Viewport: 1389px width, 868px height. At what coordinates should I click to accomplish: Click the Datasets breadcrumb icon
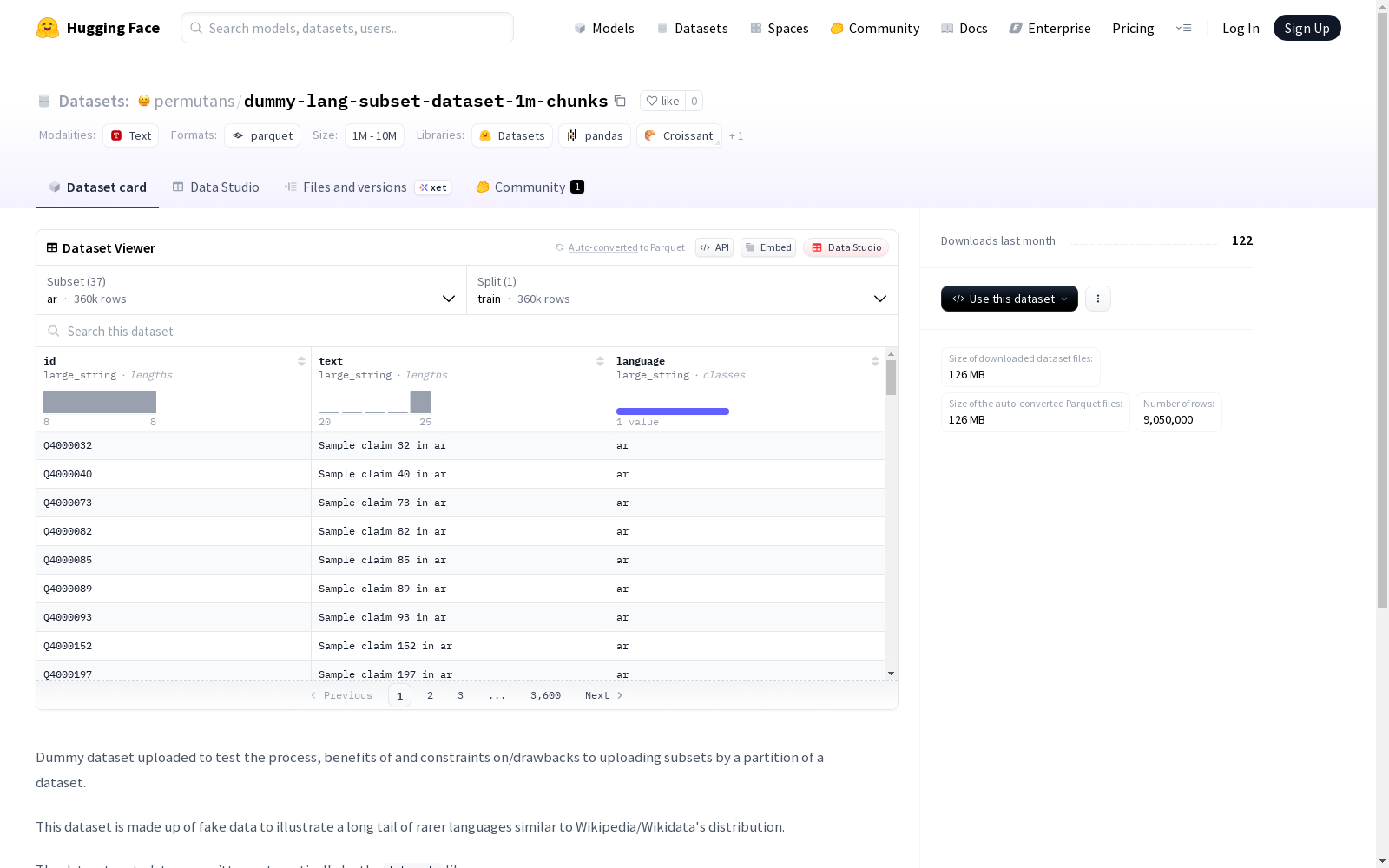click(44, 101)
